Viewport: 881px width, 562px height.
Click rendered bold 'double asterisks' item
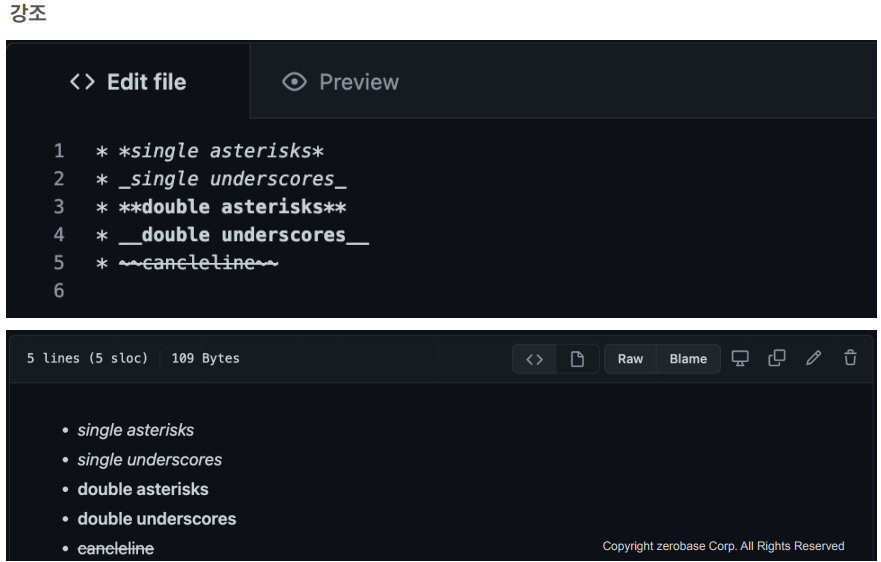(x=143, y=489)
